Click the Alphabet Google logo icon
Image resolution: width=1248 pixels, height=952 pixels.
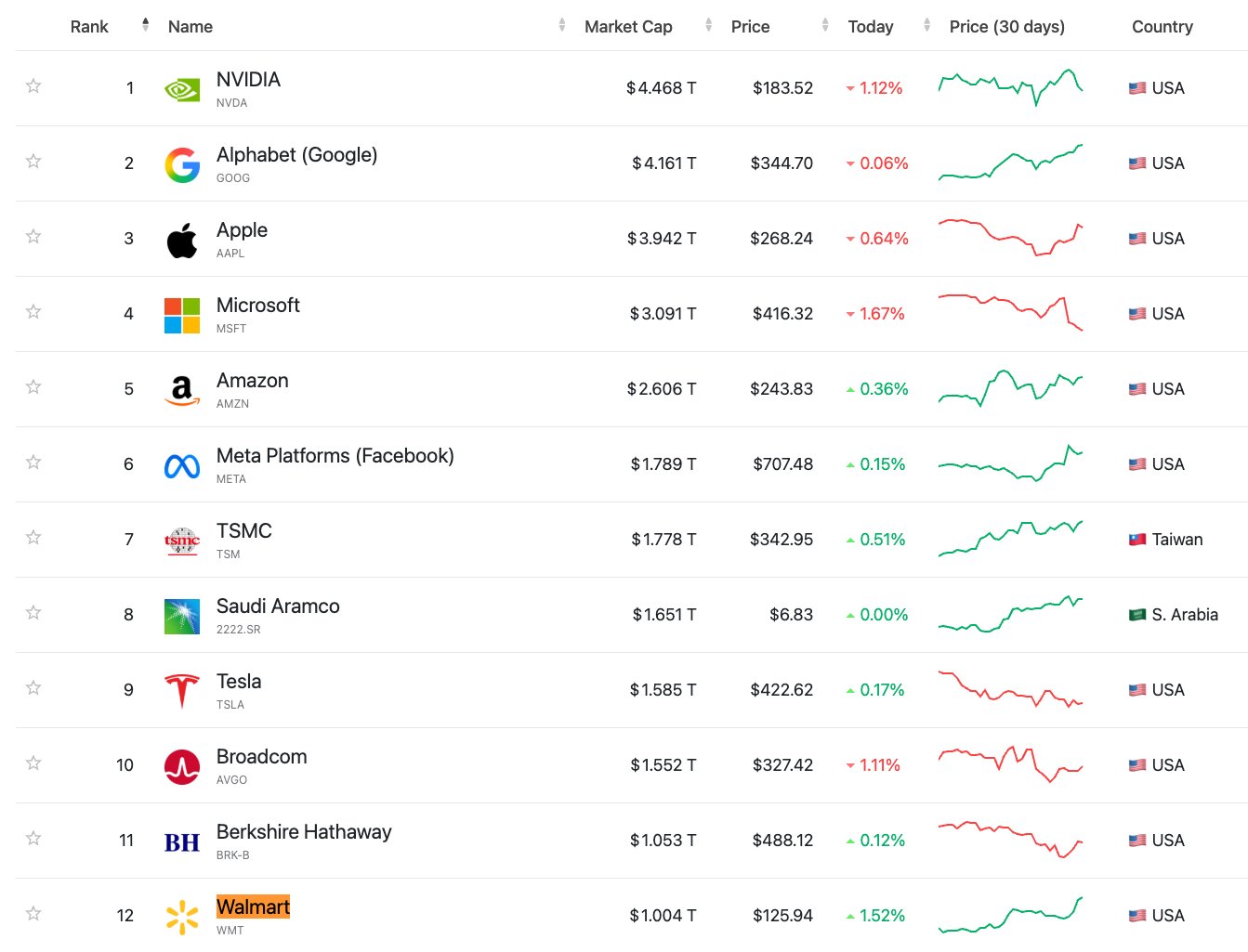coord(182,164)
